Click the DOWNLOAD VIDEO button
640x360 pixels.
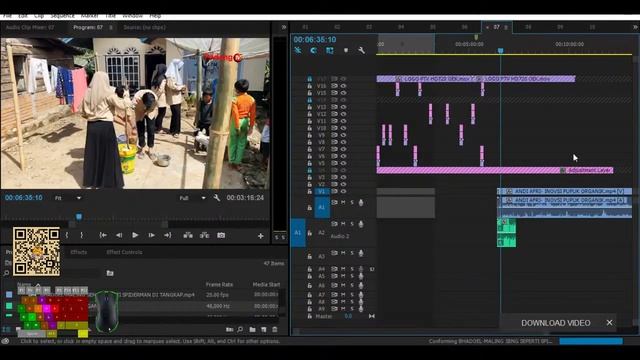(x=556, y=323)
